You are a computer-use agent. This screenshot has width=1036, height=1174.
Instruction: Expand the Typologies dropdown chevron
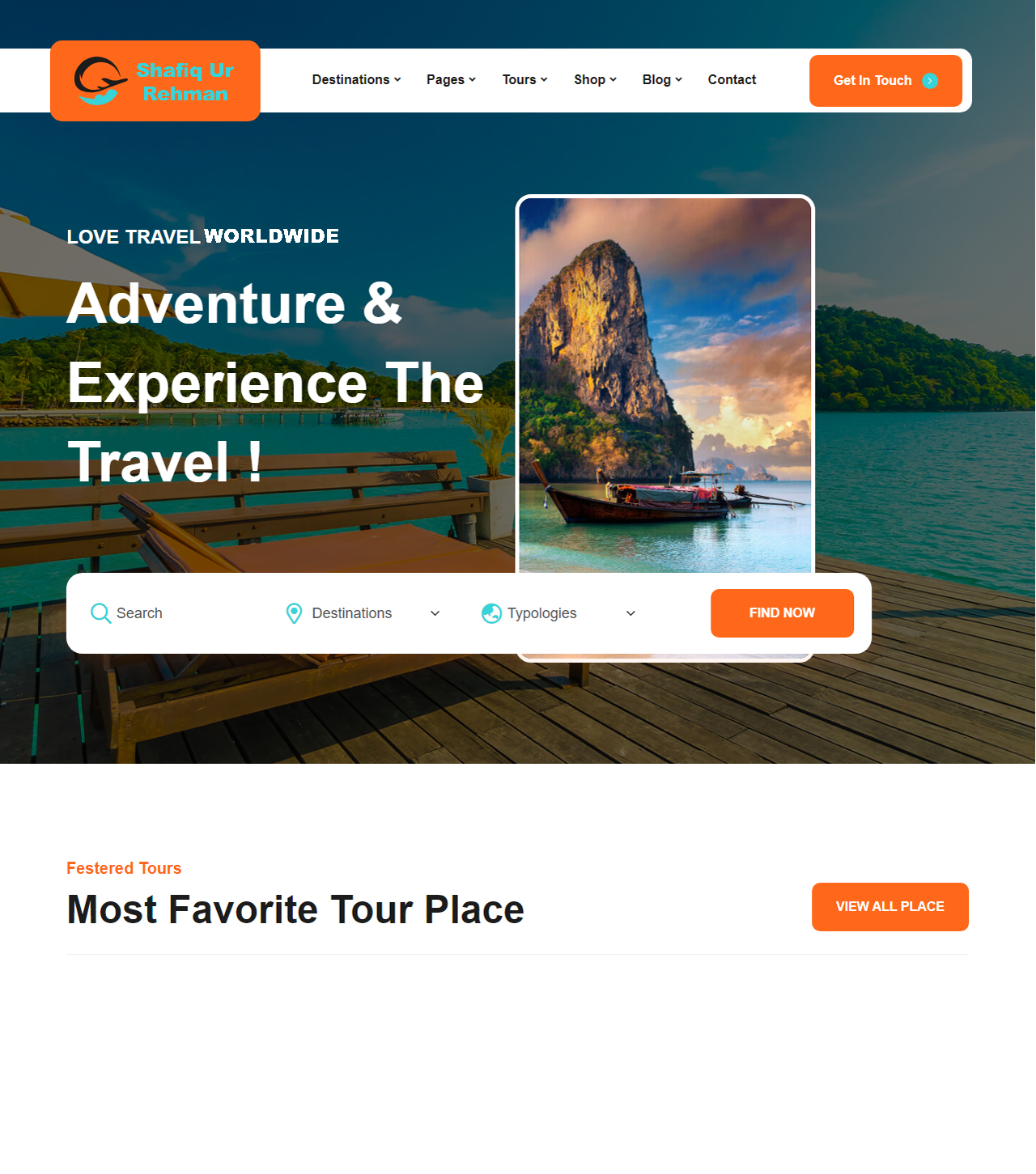[631, 613]
